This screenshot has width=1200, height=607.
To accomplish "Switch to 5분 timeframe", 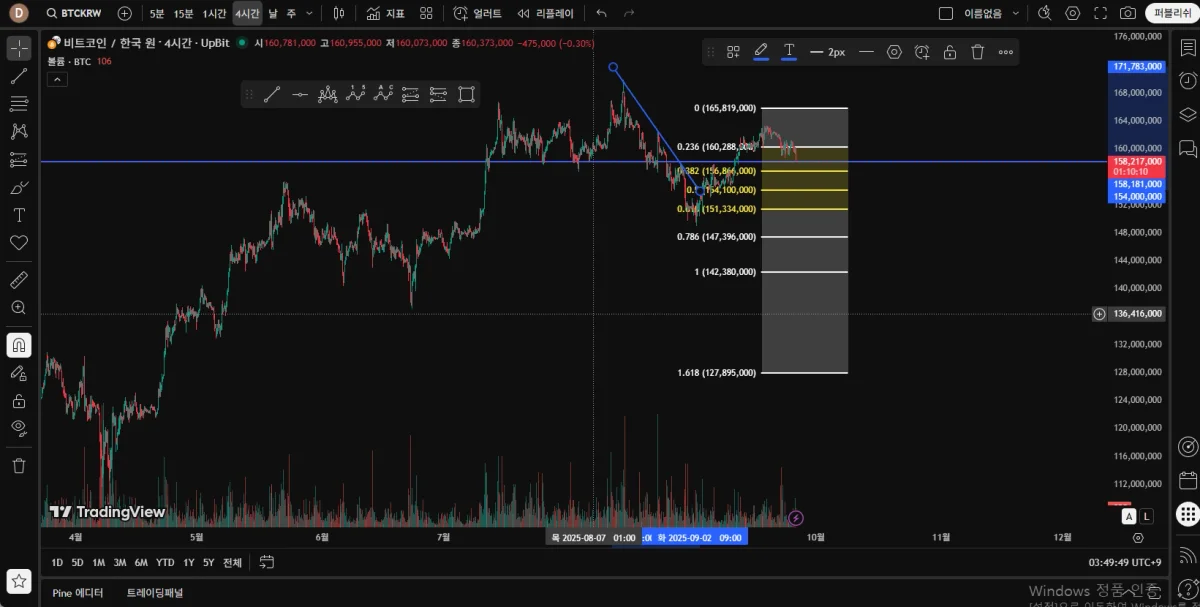I will click(157, 13).
